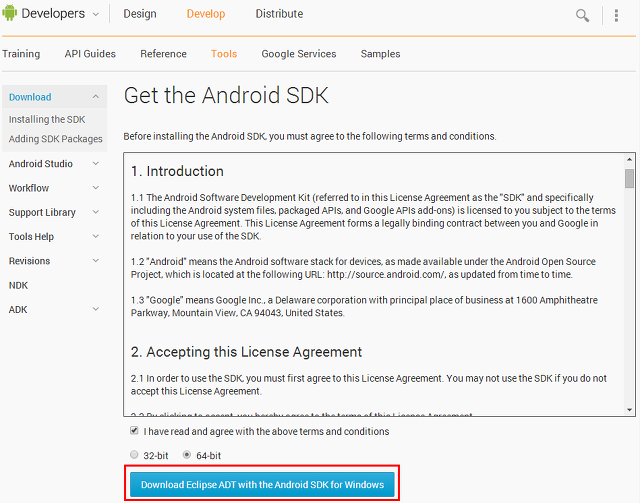Open Support Library sidebar item
Viewport: 640px width, 503px height.
(x=42, y=213)
